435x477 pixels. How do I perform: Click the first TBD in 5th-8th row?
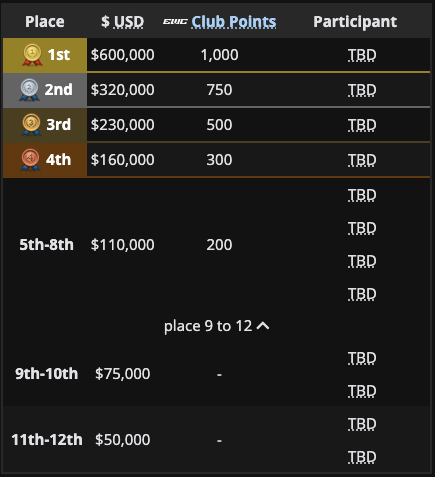click(x=362, y=195)
